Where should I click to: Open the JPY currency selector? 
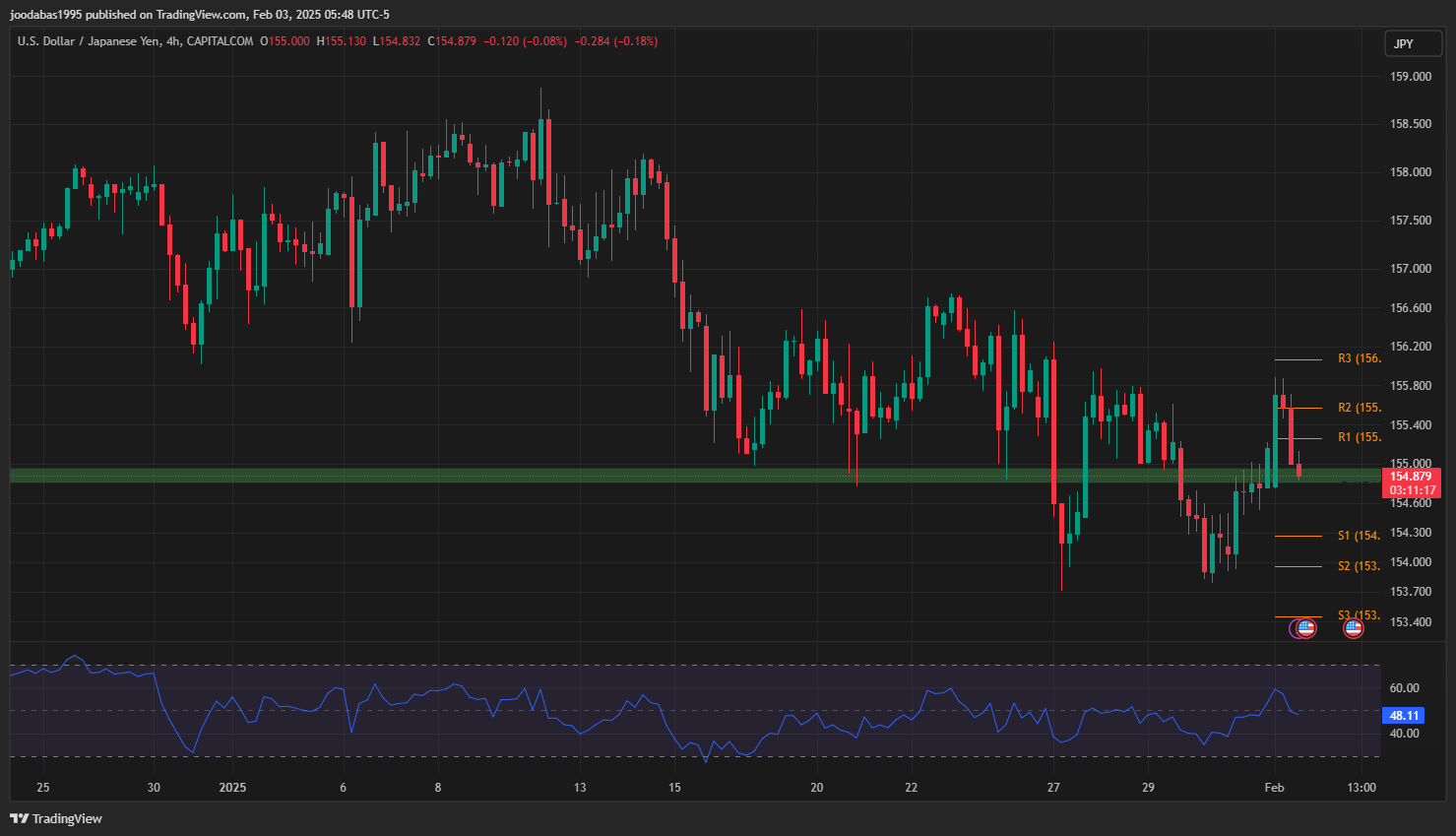tap(1413, 43)
